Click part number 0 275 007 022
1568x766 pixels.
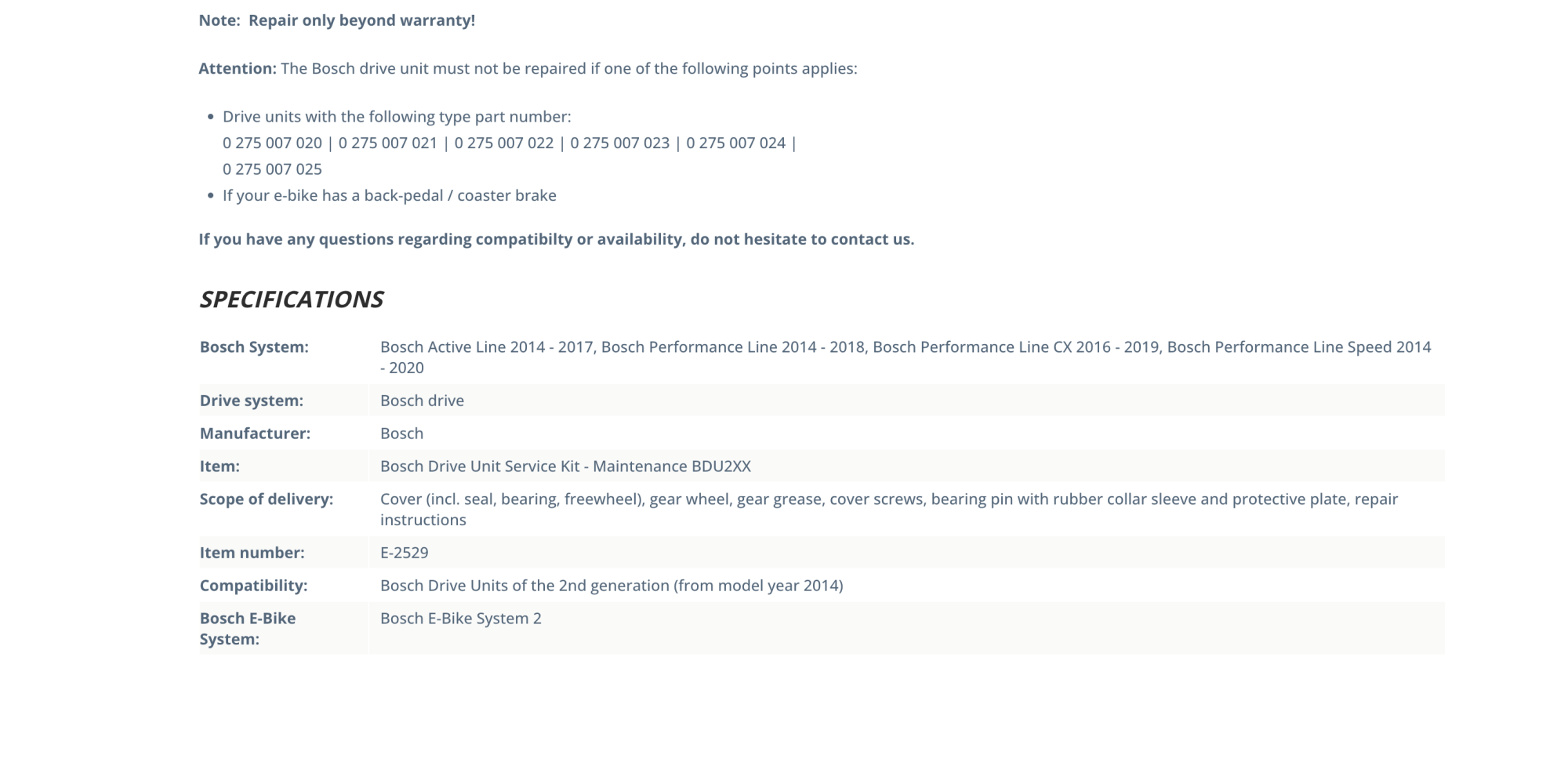tap(503, 143)
